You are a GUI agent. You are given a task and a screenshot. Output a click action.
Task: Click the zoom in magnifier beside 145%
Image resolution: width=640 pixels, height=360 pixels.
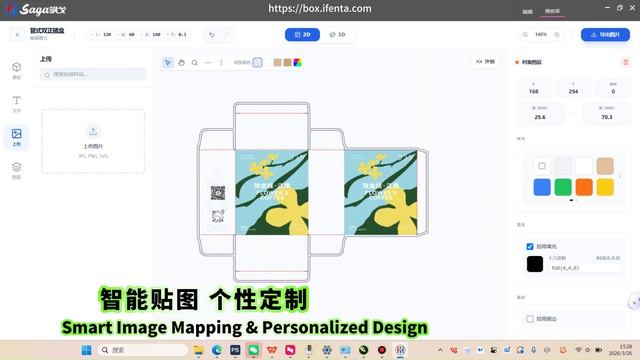[557, 35]
